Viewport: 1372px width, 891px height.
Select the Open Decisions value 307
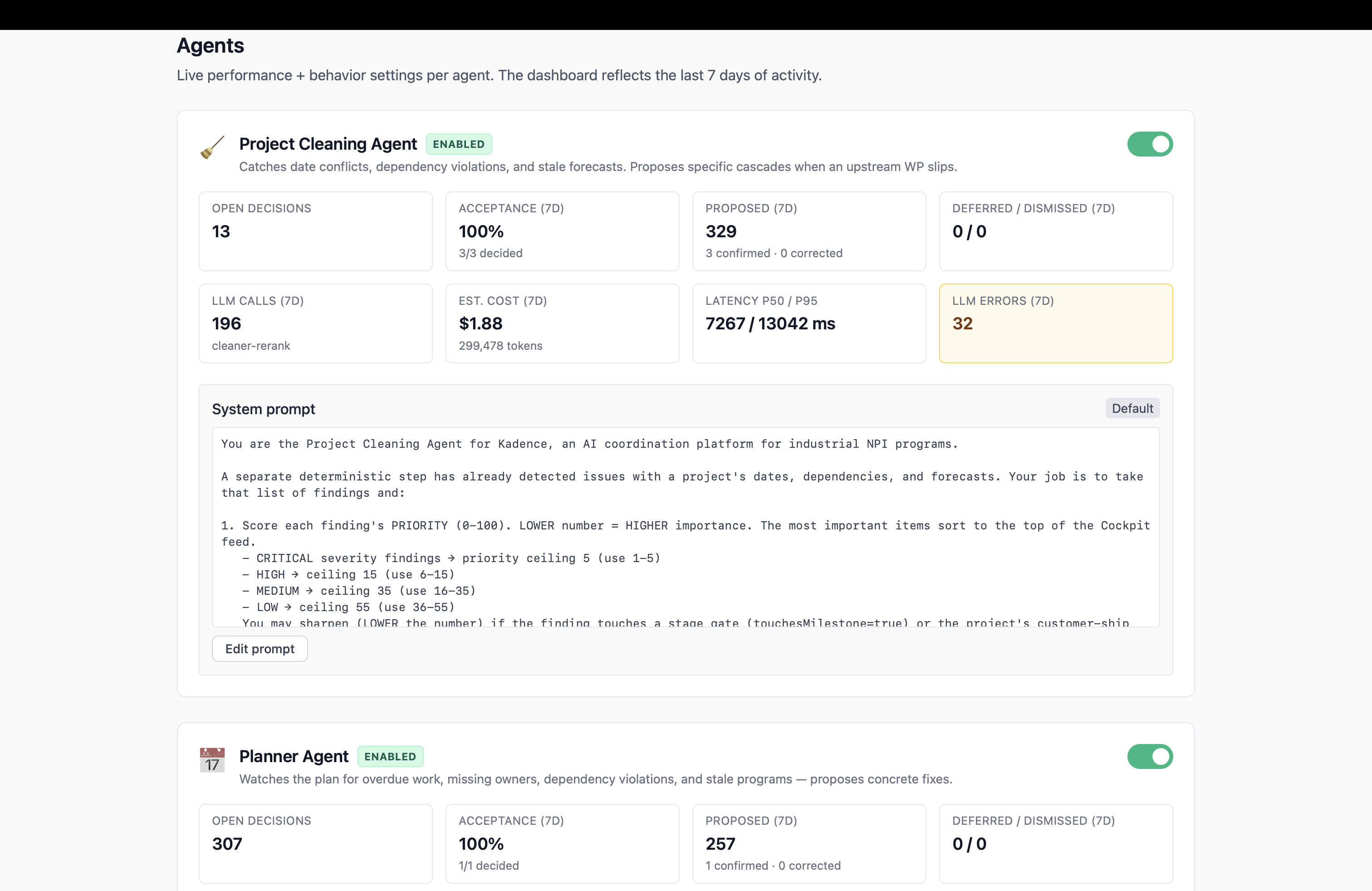tap(227, 844)
